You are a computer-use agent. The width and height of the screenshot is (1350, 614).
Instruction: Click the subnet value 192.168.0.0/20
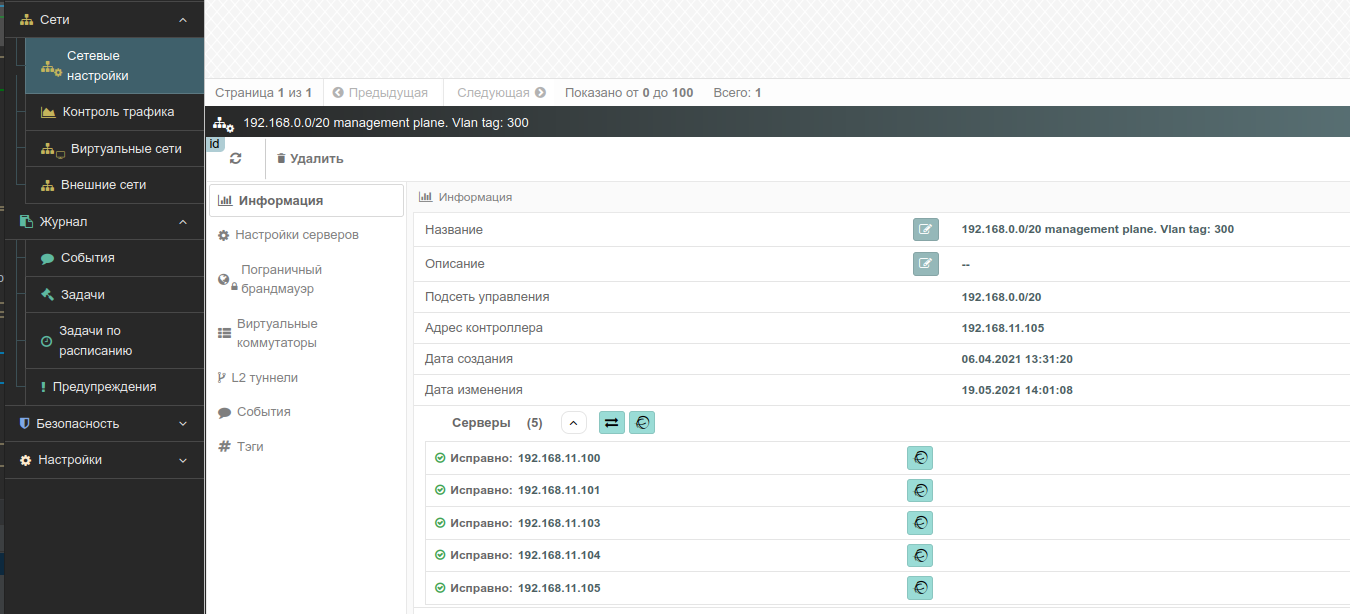pyautogui.click(x=1001, y=297)
